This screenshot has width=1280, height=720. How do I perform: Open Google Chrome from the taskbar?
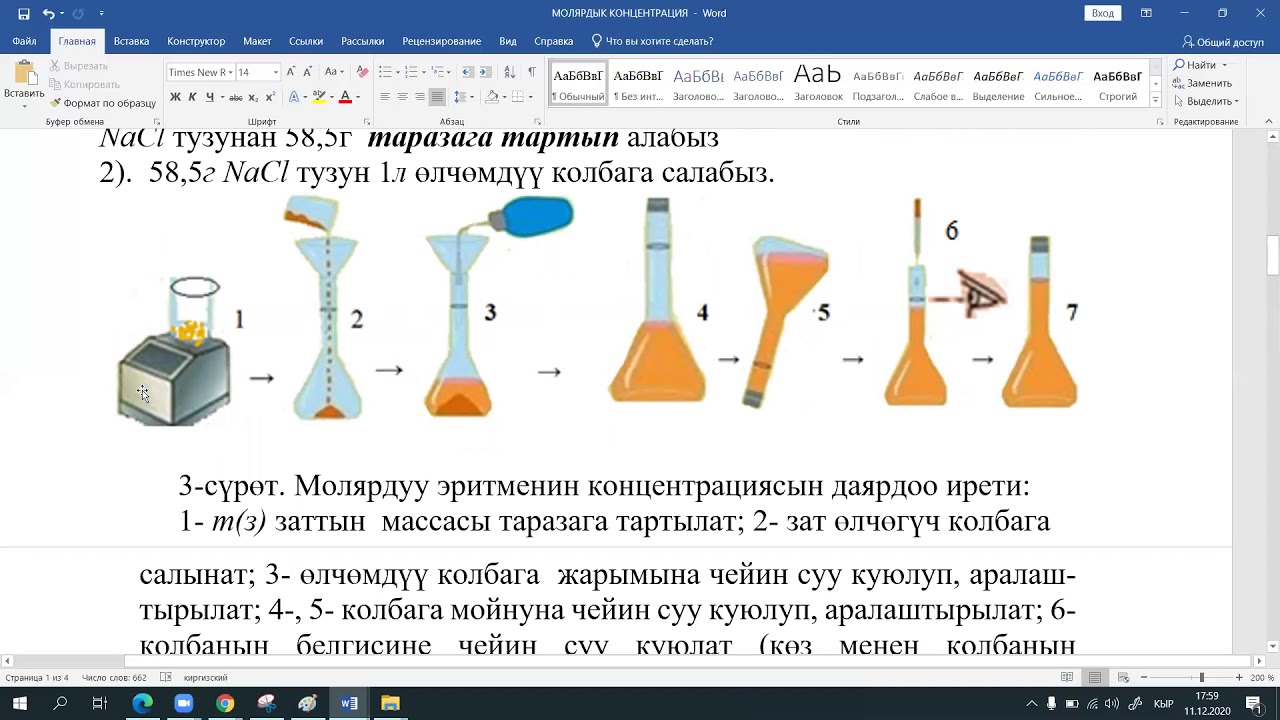pos(225,703)
